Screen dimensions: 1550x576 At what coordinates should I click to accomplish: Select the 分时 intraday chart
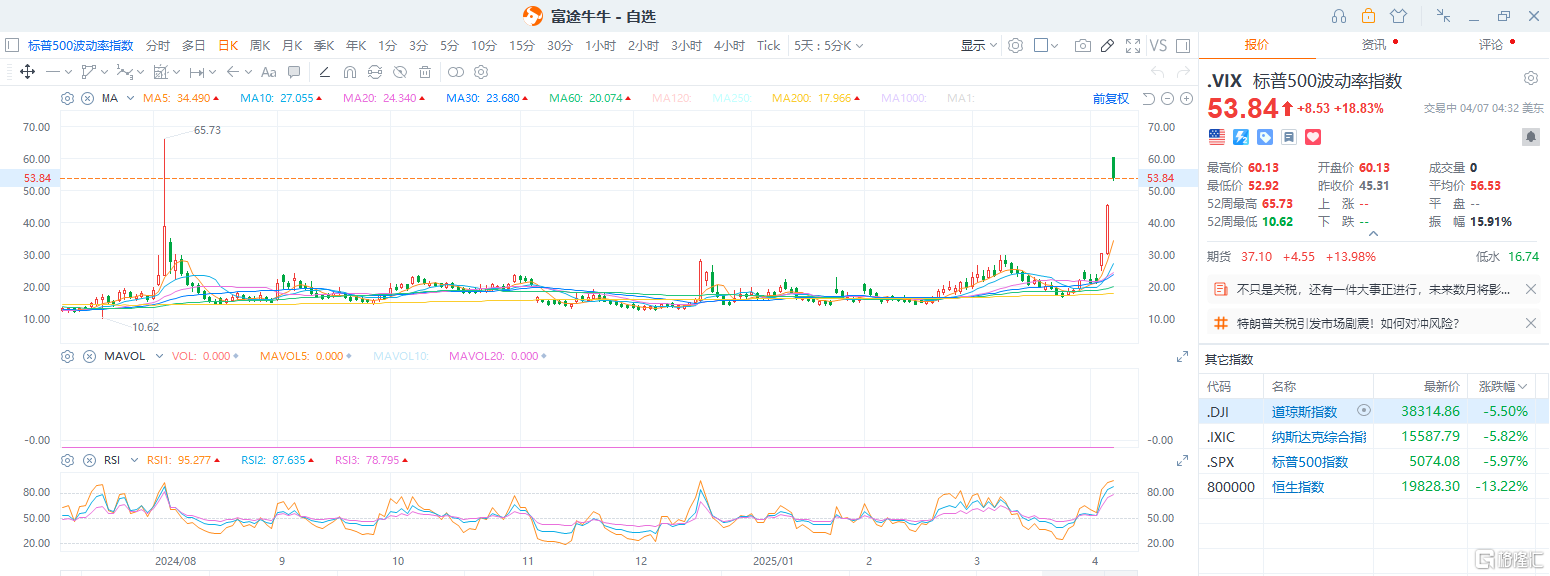[158, 45]
